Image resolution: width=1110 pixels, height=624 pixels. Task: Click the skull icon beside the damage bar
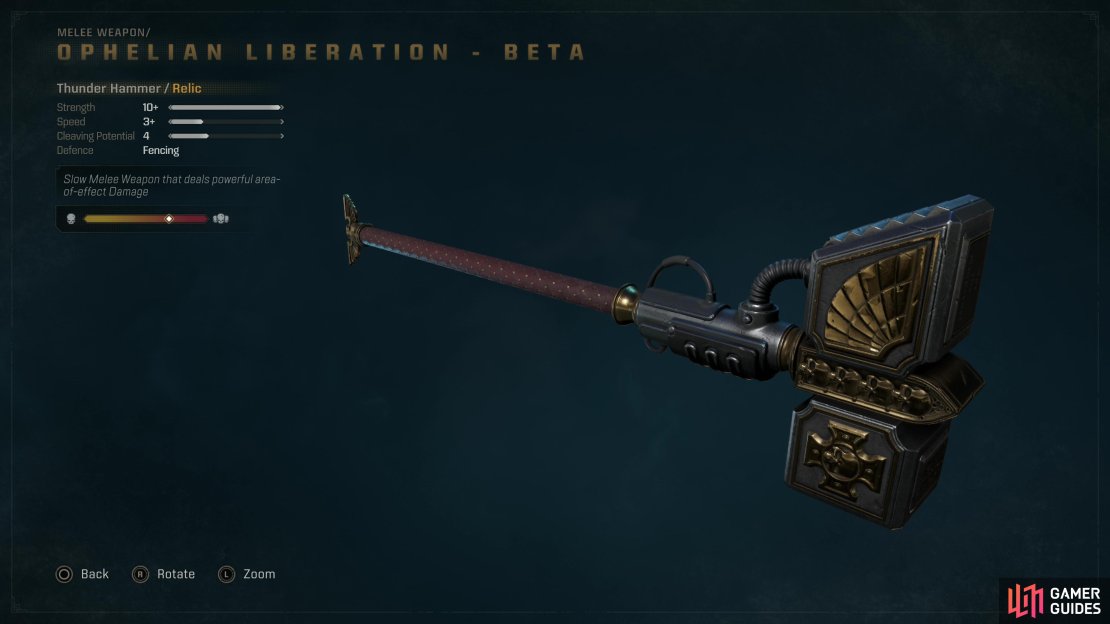(x=71, y=219)
